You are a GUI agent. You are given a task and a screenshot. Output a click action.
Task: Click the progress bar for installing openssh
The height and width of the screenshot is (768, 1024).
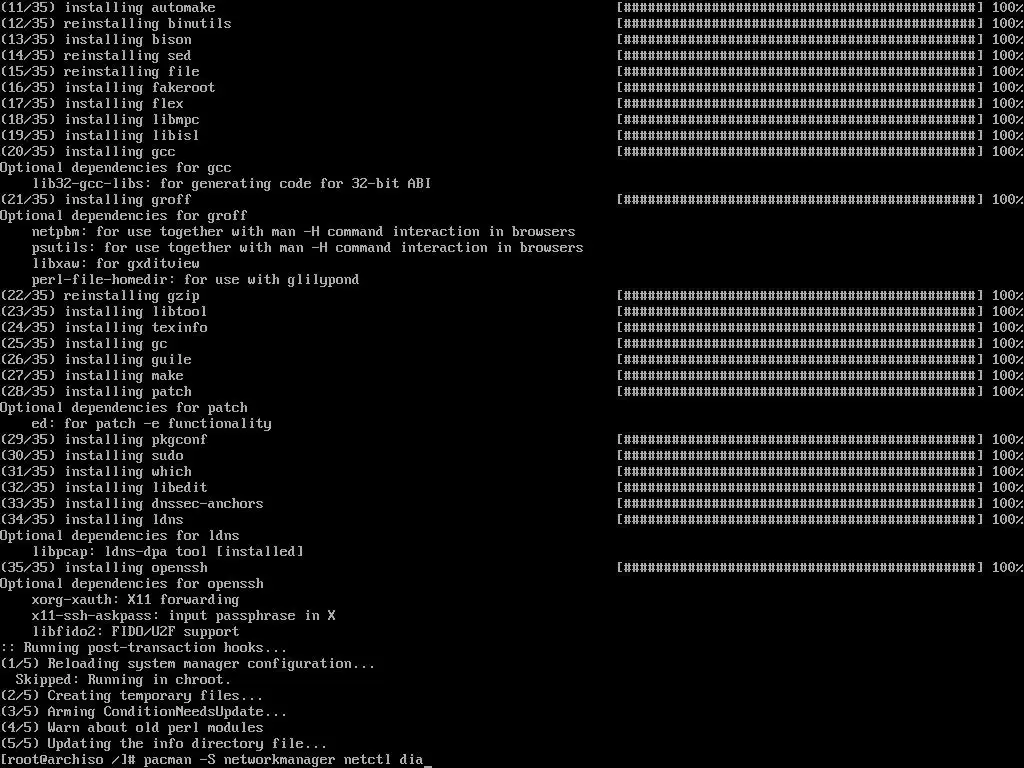click(x=799, y=568)
